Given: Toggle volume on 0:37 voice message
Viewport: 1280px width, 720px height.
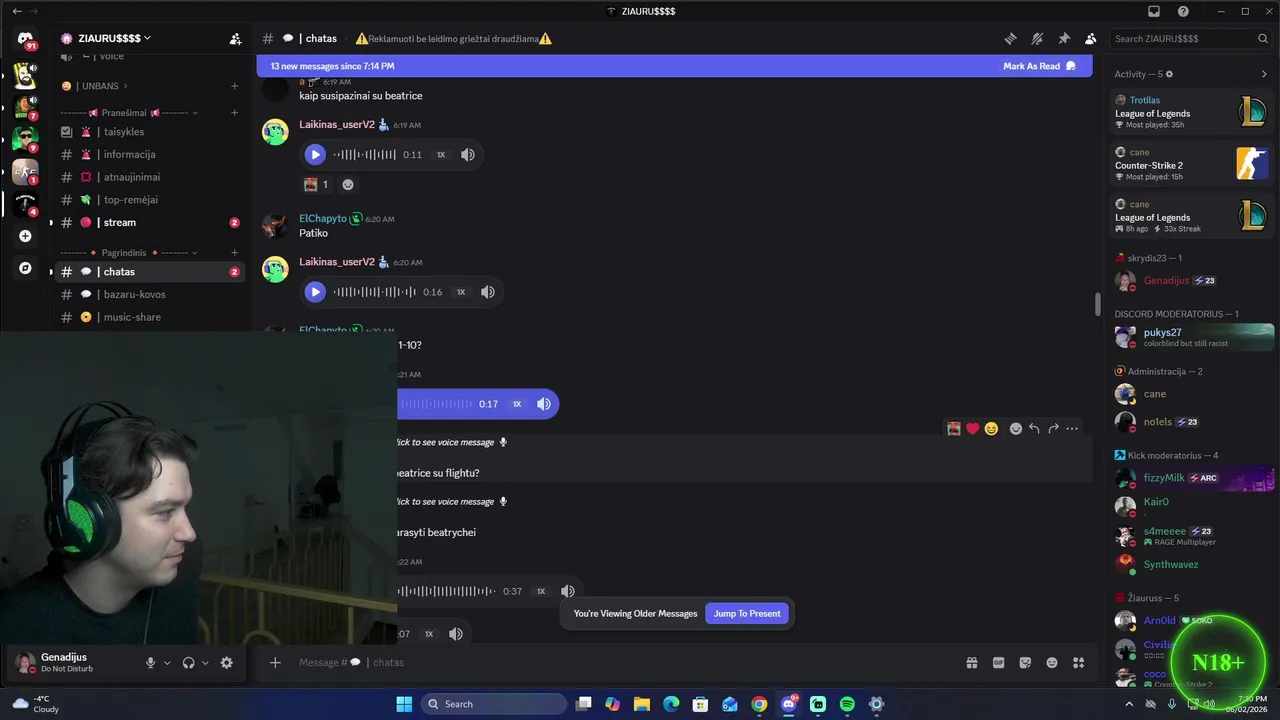Looking at the screenshot, I should coord(567,591).
